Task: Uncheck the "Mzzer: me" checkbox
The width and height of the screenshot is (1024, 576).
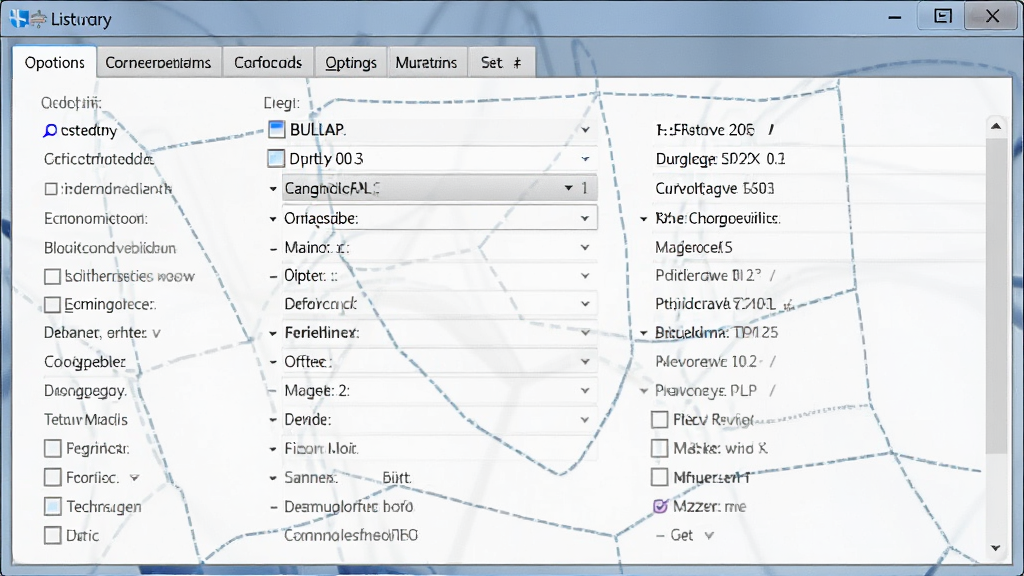Action: pos(660,506)
